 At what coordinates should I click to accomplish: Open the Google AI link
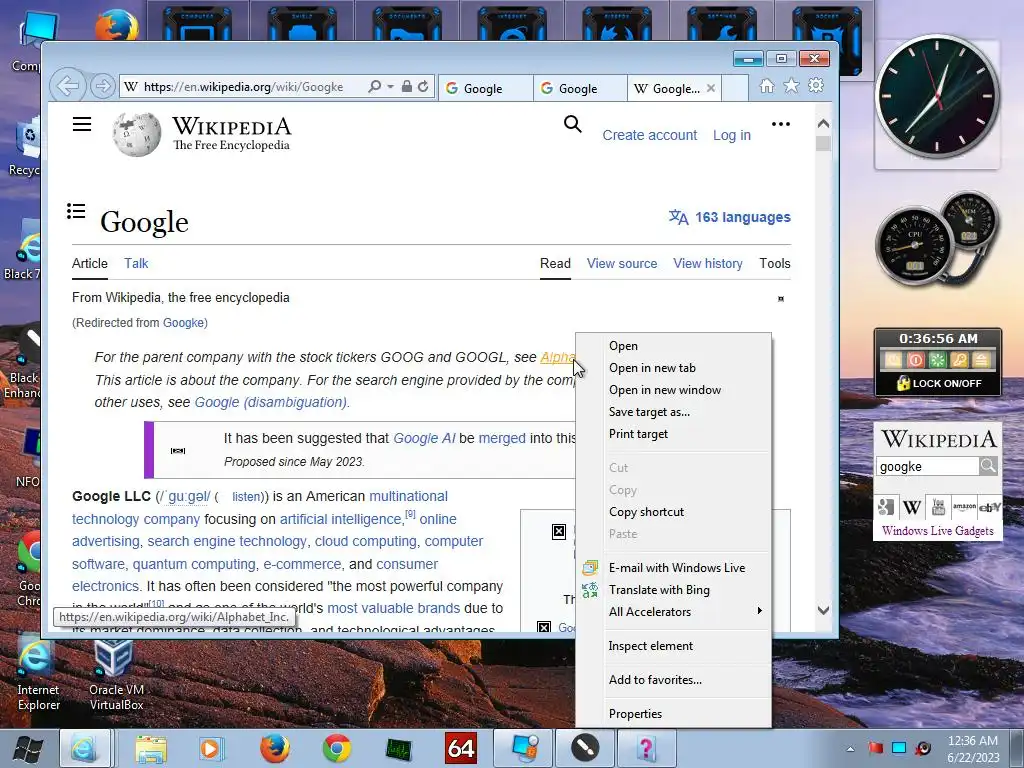[x=424, y=438]
